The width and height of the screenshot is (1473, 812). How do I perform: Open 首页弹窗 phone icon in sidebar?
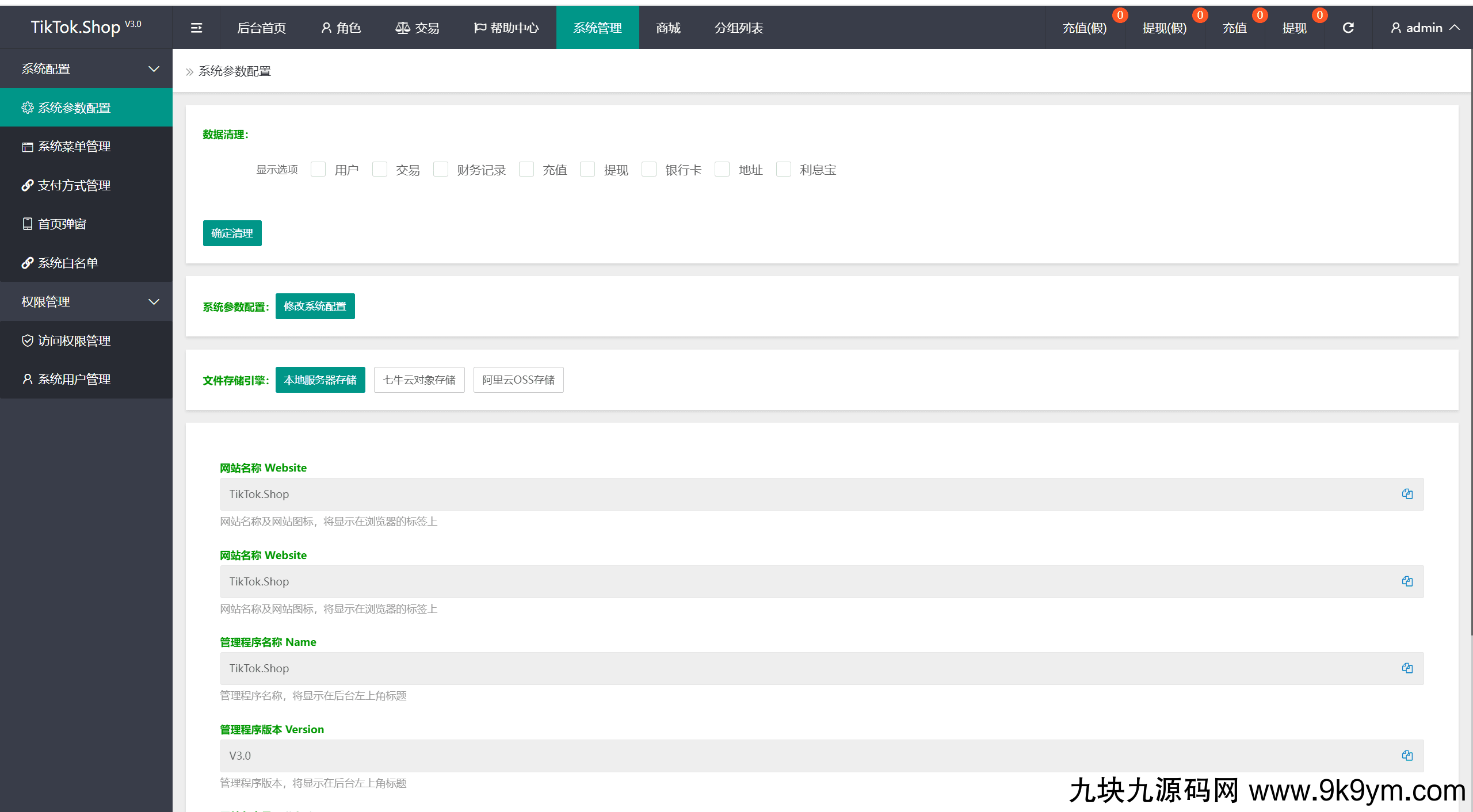pyautogui.click(x=27, y=224)
